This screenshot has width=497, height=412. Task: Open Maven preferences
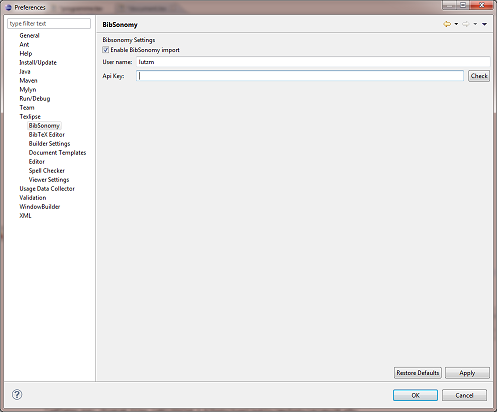(28, 80)
